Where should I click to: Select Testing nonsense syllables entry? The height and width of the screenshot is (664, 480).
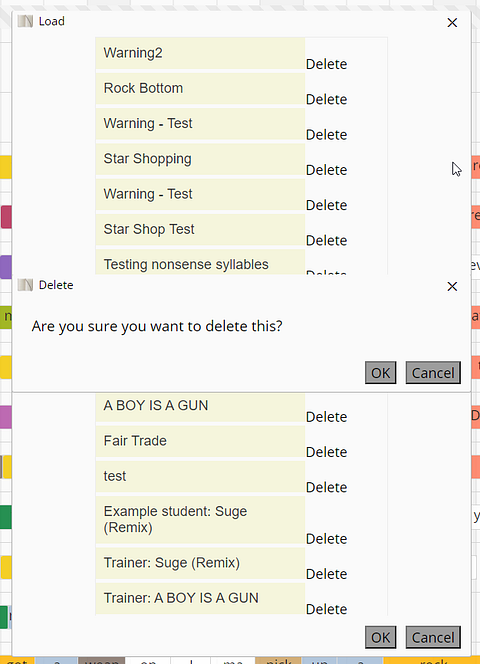click(200, 263)
